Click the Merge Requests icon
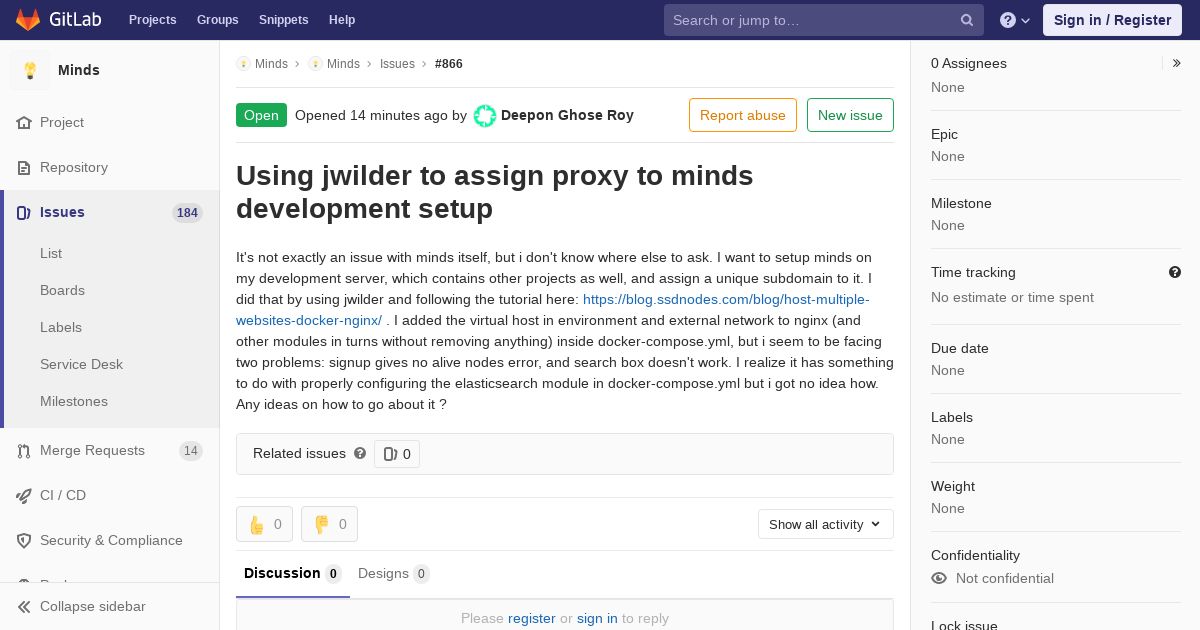The height and width of the screenshot is (630, 1200). click(x=24, y=450)
